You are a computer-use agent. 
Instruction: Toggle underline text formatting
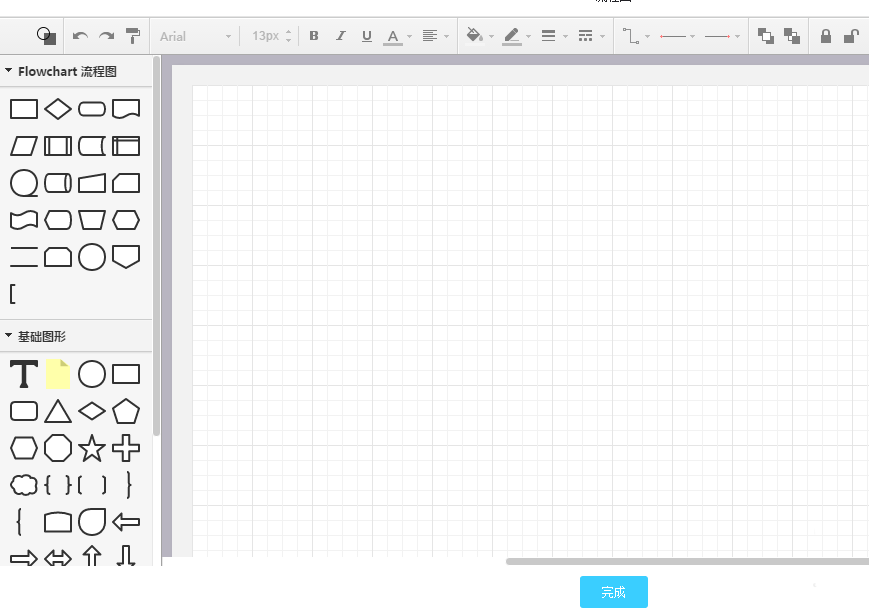[x=367, y=36]
